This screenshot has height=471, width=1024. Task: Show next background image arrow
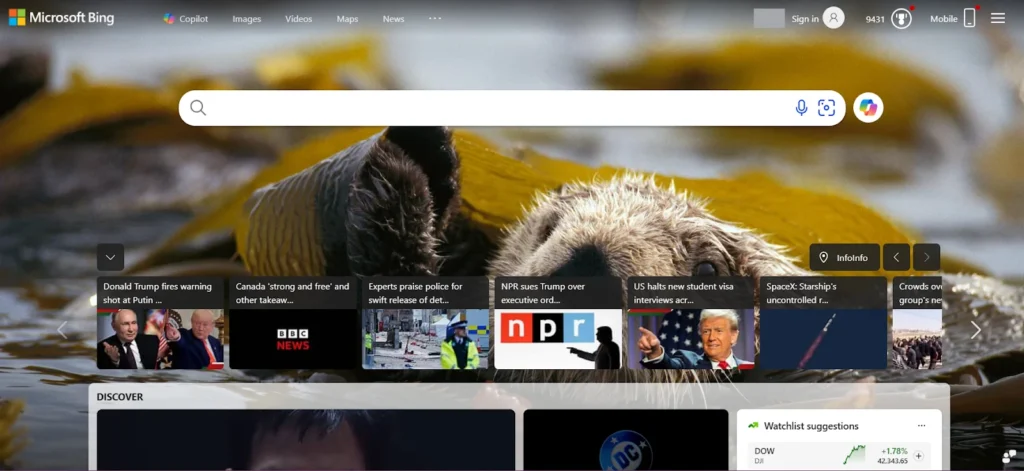click(927, 257)
